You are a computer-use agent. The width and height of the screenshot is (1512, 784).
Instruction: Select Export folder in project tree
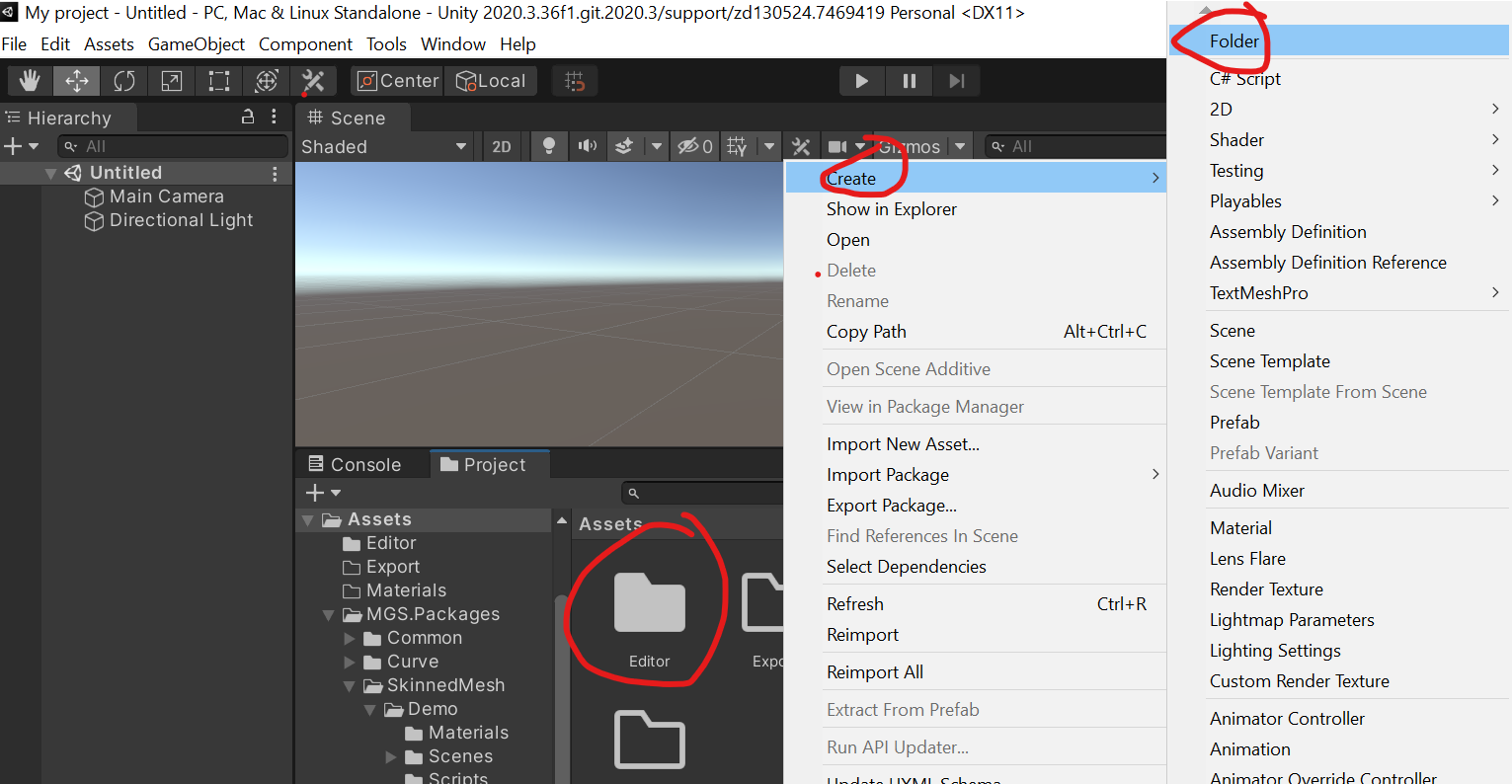[x=381, y=567]
